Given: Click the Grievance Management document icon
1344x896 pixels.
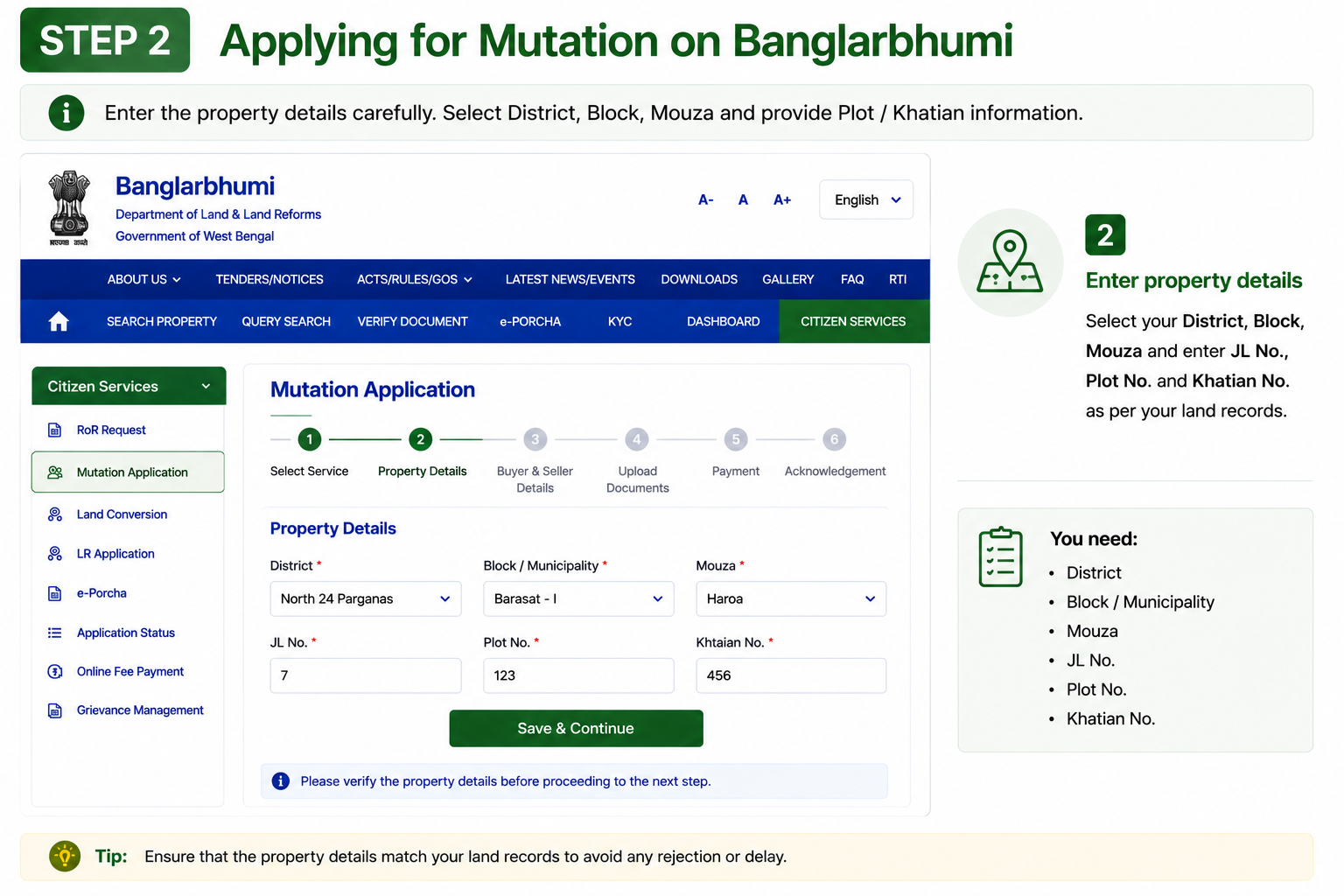Looking at the screenshot, I should point(54,710).
